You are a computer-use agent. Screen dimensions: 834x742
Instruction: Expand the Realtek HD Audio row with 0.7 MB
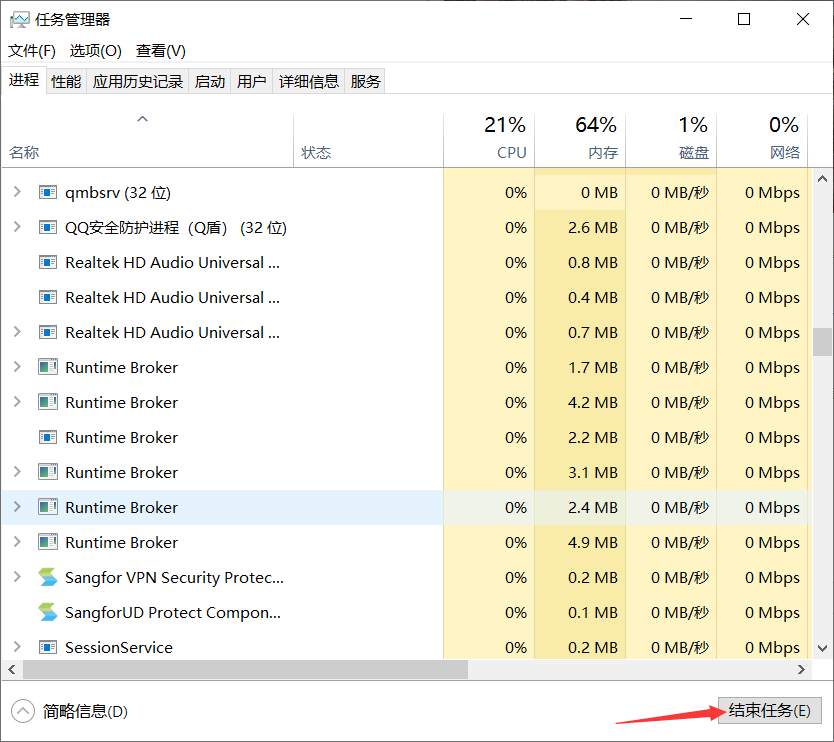pyautogui.click(x=17, y=332)
